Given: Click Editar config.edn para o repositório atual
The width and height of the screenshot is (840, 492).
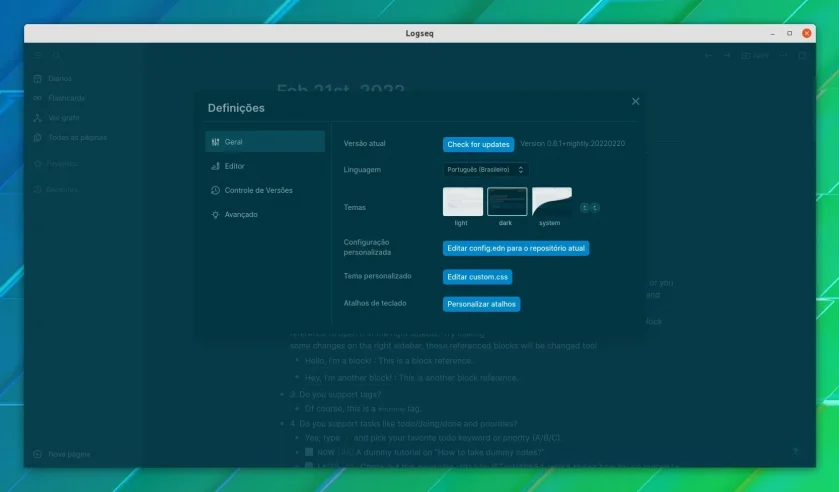Looking at the screenshot, I should pos(515,248).
